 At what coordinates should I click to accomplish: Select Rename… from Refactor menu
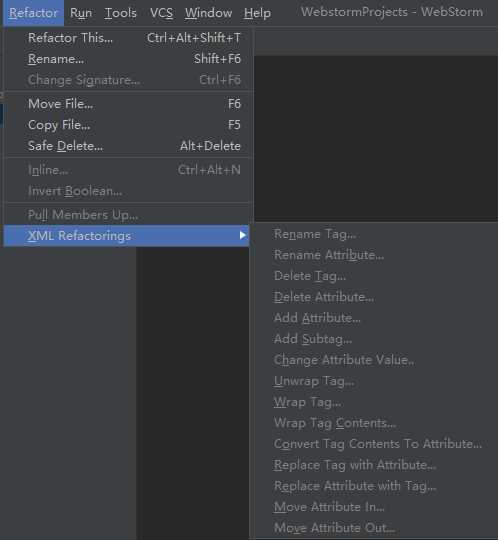pyautogui.click(x=134, y=59)
